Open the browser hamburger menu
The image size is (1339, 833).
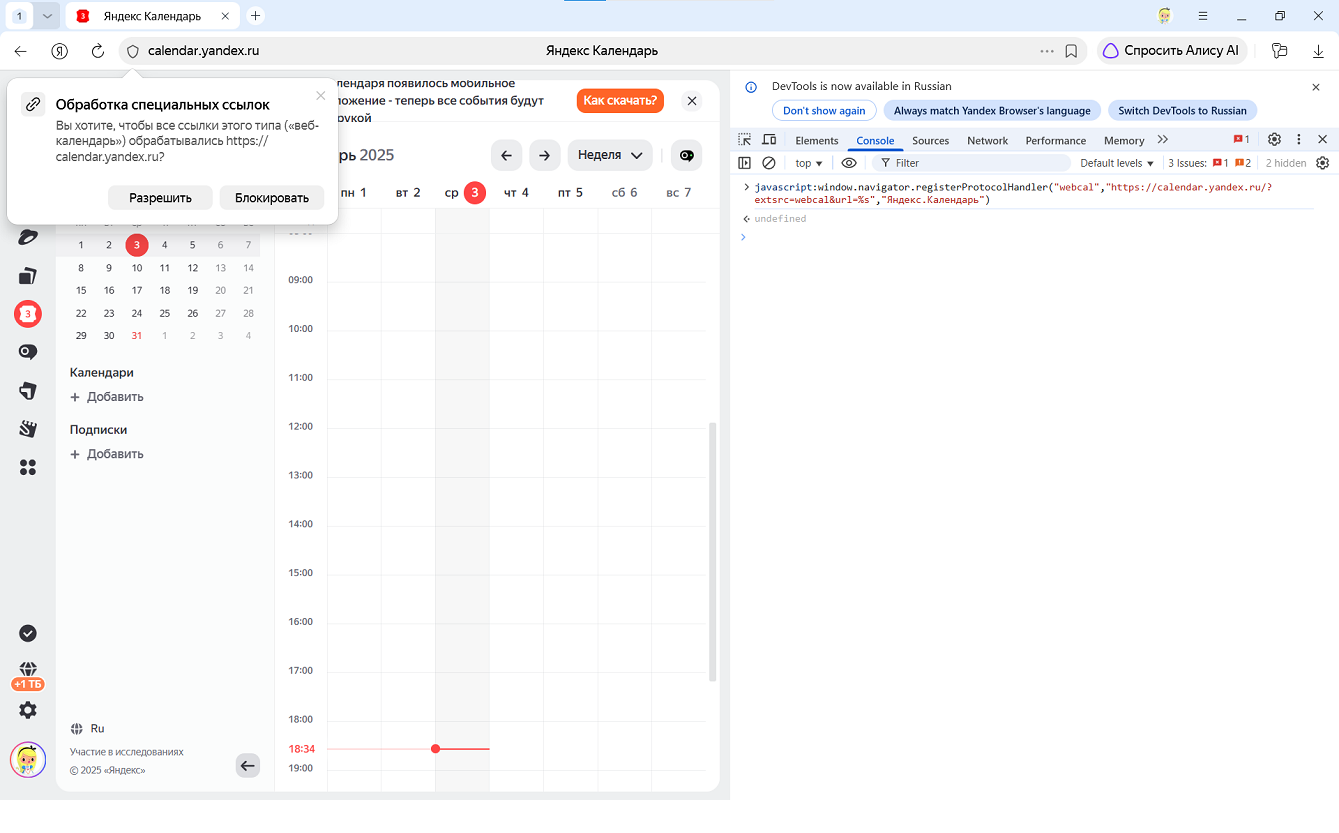point(1203,16)
